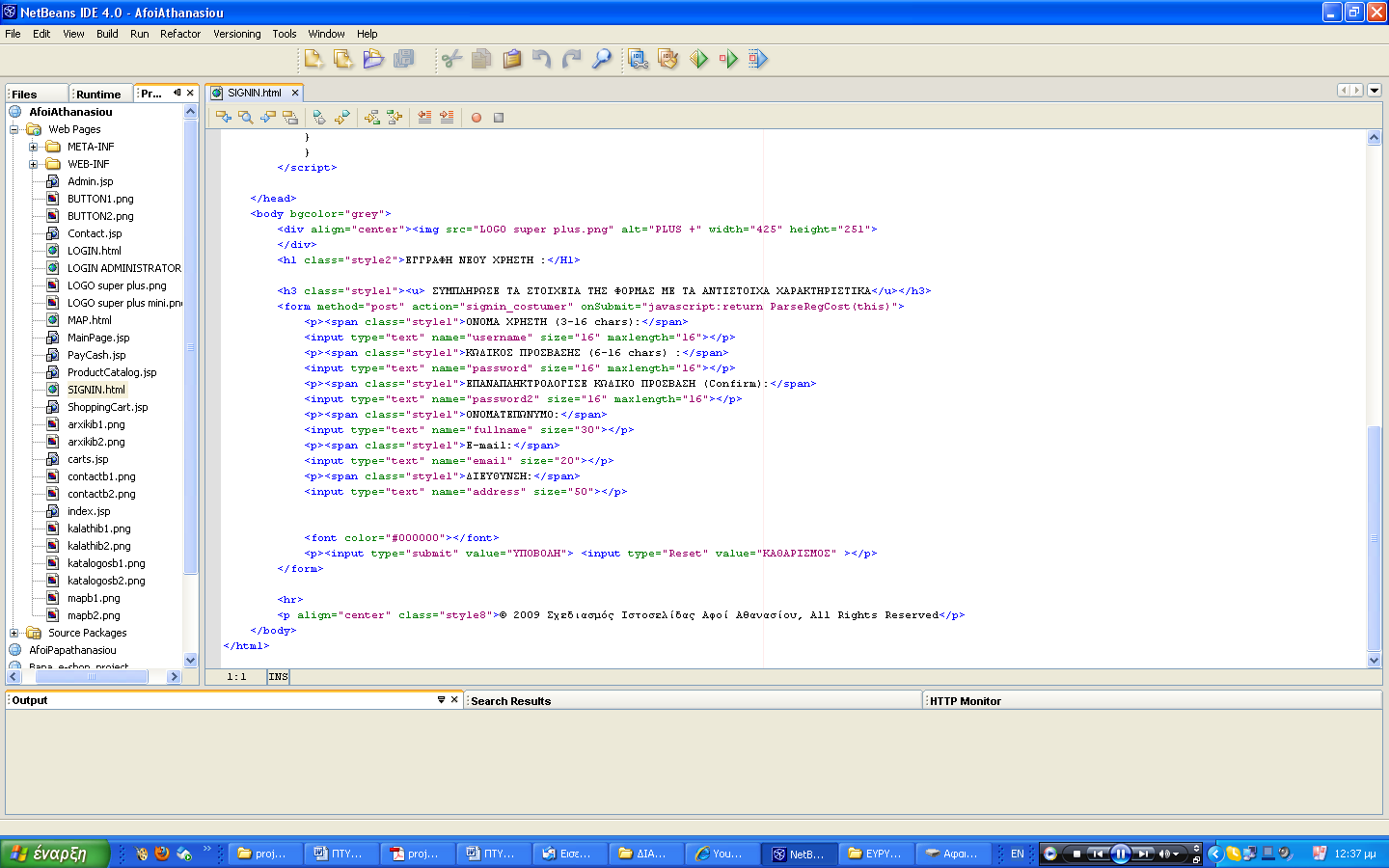Open a project with the folder icon

pos(373,59)
